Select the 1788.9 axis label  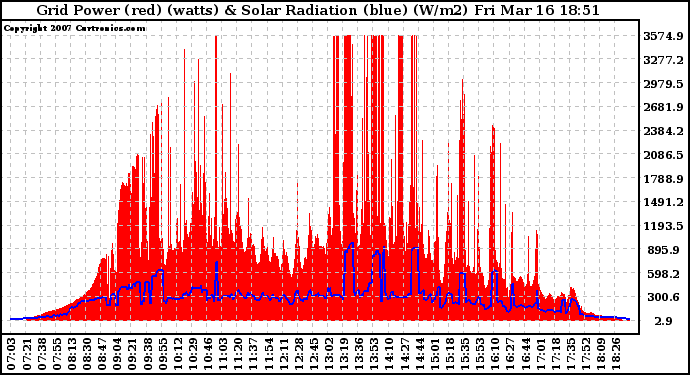[663, 178]
